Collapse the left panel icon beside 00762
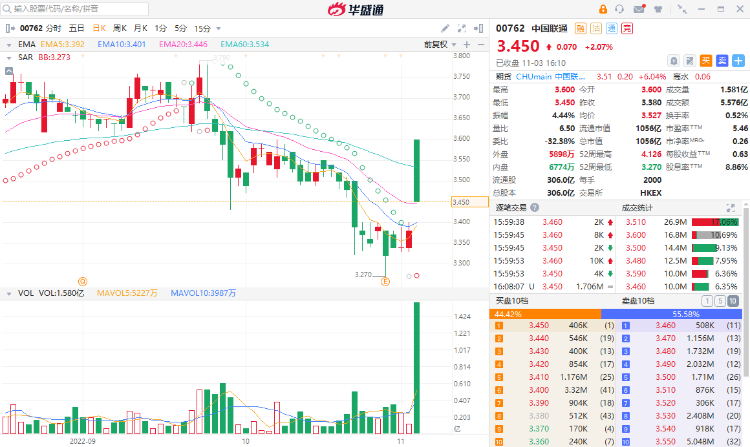 point(10,28)
